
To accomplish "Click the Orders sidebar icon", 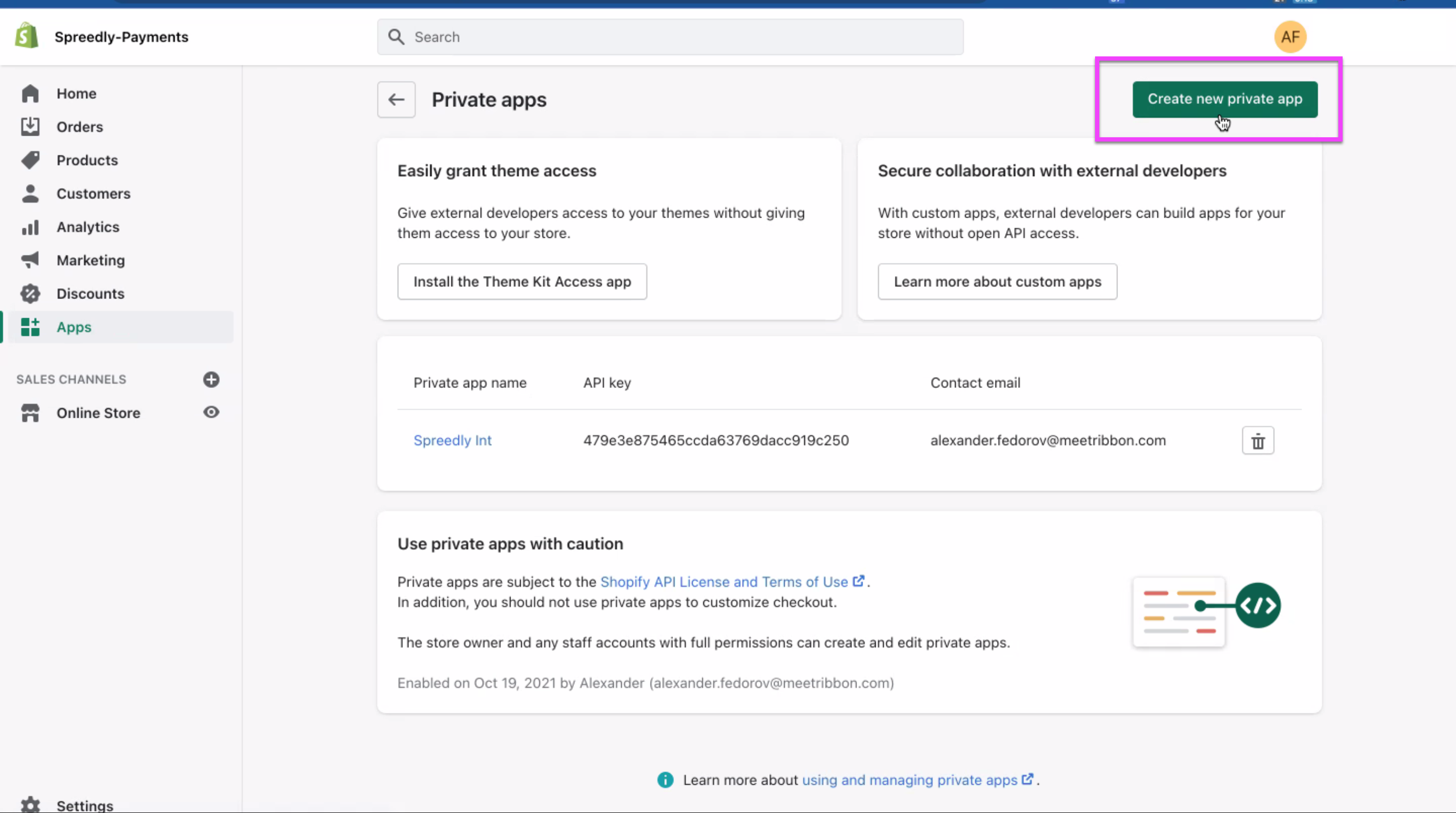I will (x=30, y=127).
